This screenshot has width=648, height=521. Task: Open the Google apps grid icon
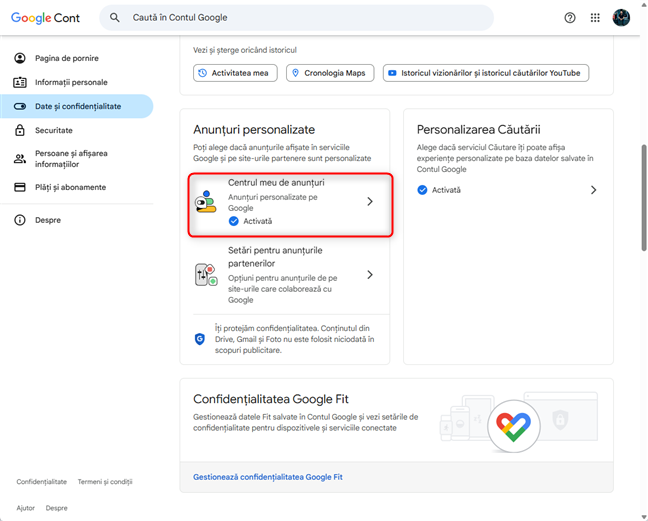[596, 17]
